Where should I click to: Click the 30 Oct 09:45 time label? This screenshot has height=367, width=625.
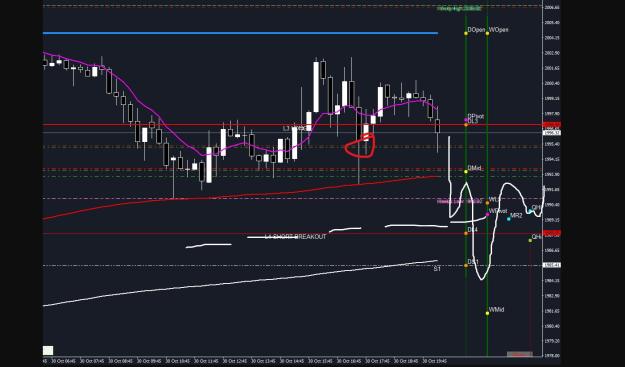149,361
